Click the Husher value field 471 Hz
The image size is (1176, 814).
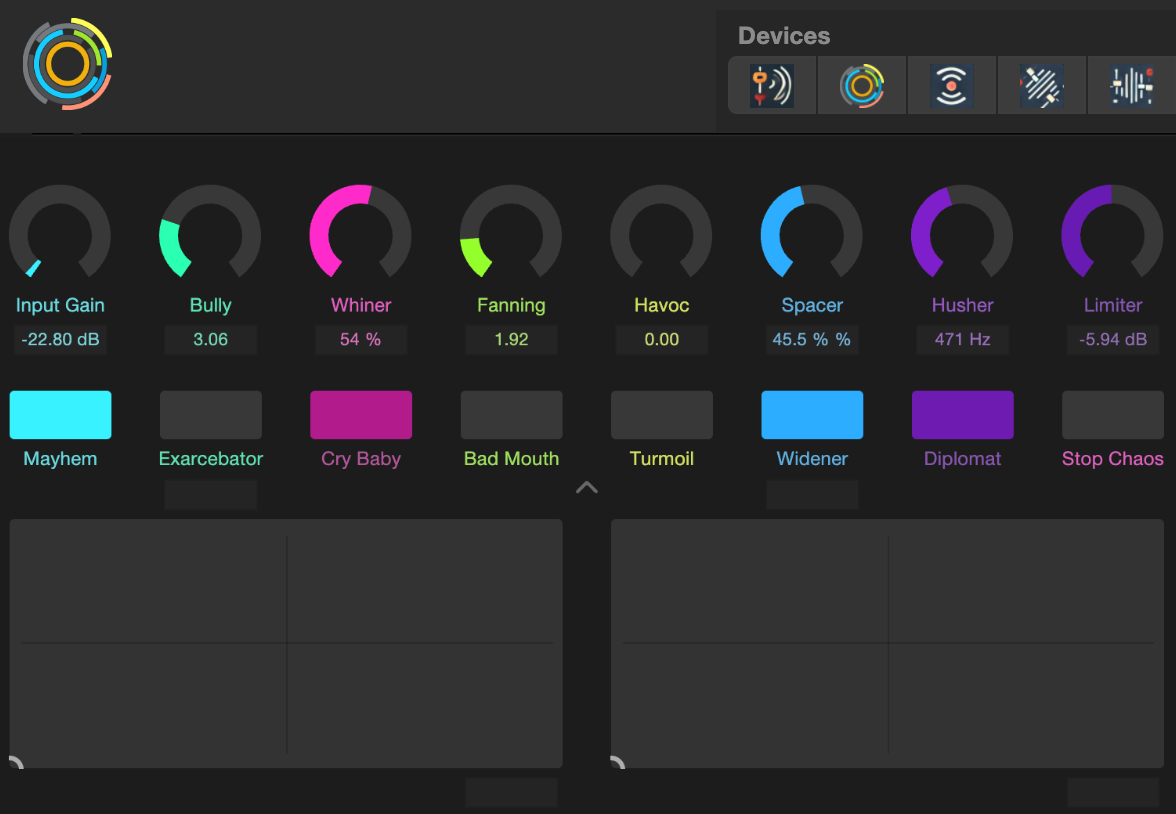tap(962, 339)
